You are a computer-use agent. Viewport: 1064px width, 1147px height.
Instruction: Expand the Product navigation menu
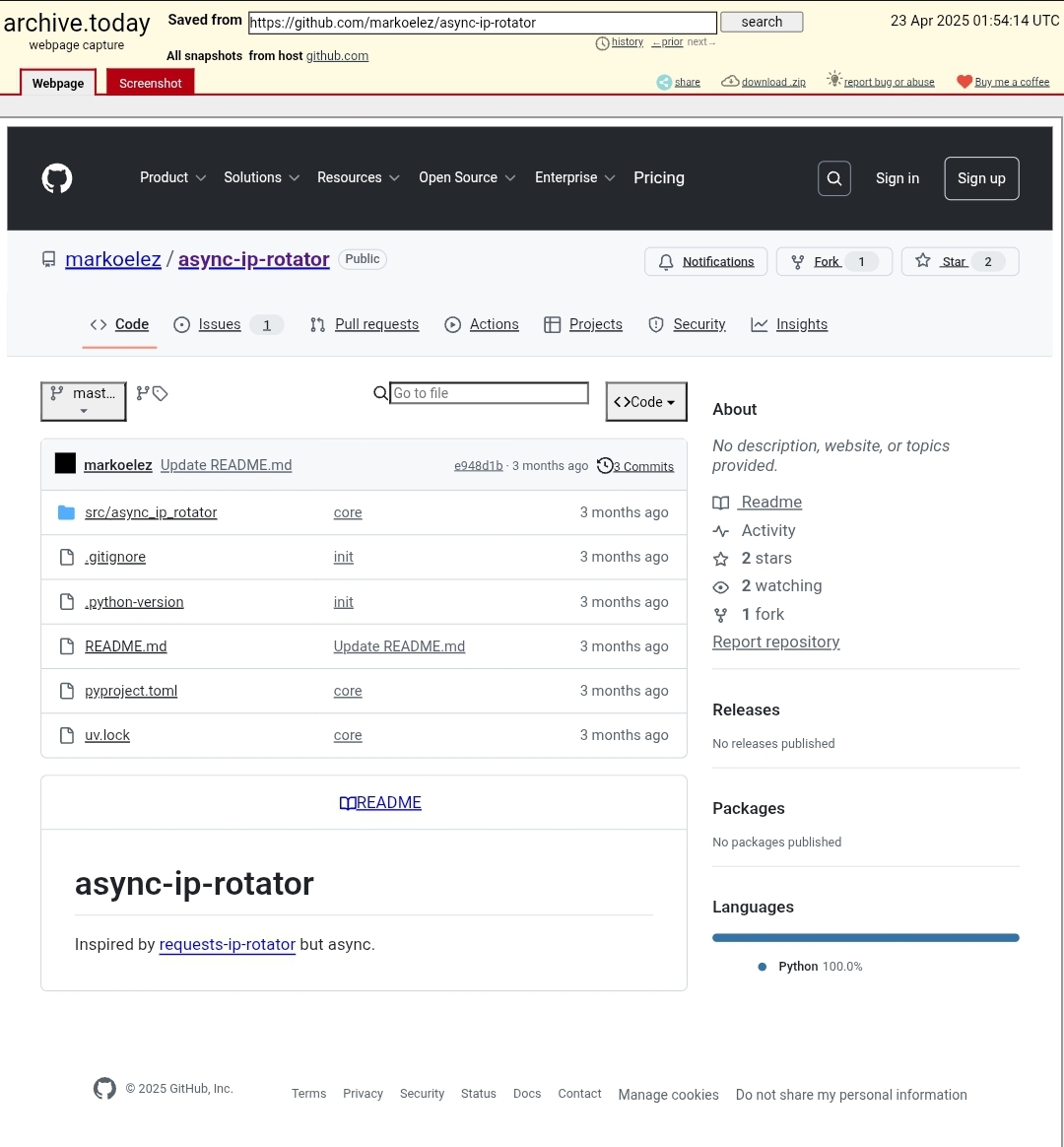[x=172, y=178]
